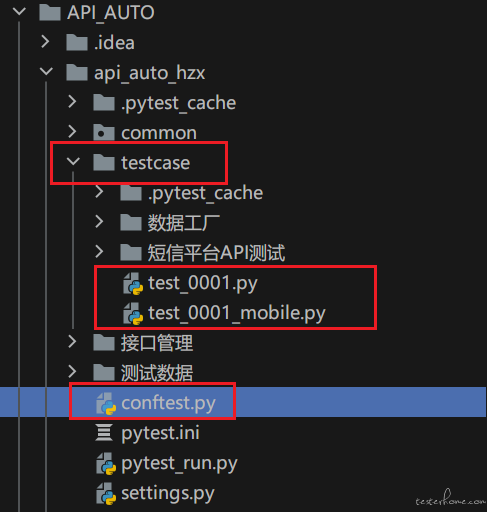Expand the 数据工厂 folder

click(99, 221)
